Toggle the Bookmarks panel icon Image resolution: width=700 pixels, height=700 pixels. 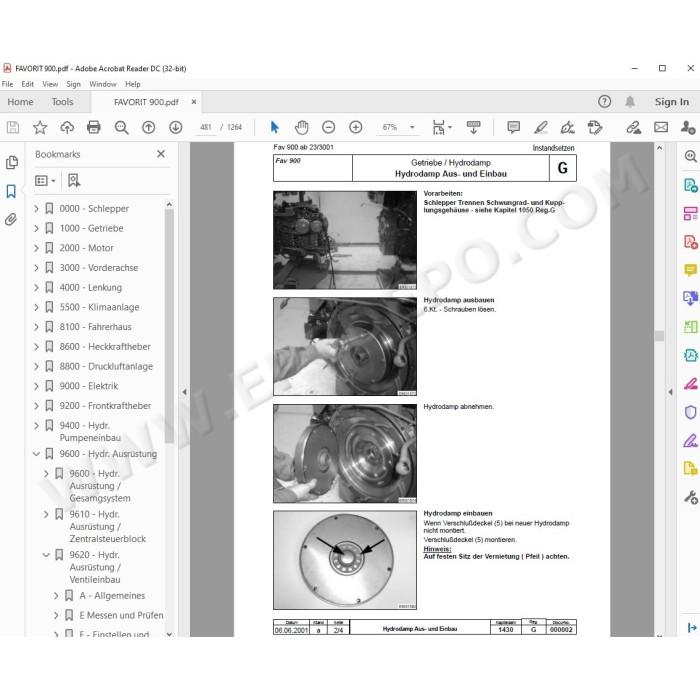[11, 191]
